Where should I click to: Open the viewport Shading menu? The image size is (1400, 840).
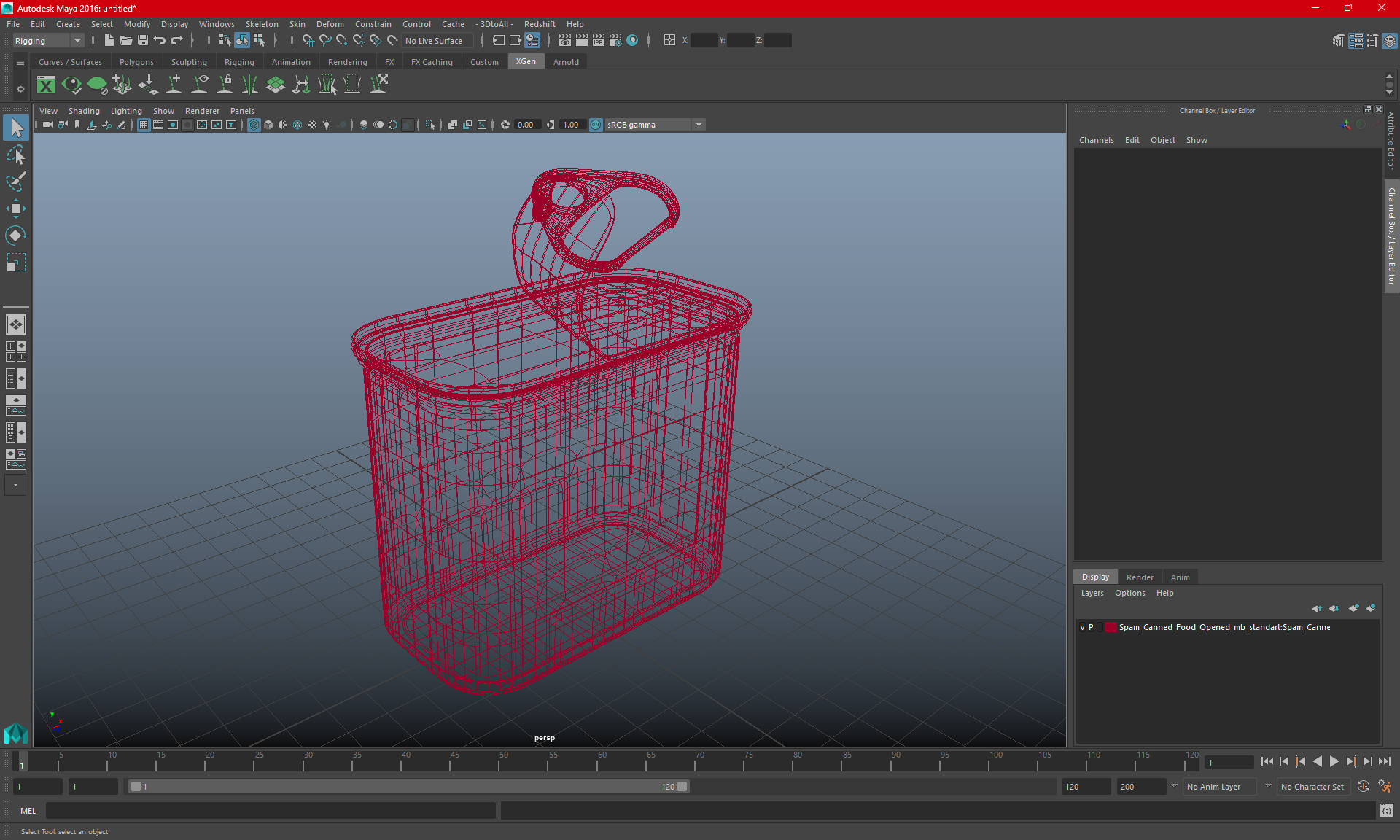point(84,111)
